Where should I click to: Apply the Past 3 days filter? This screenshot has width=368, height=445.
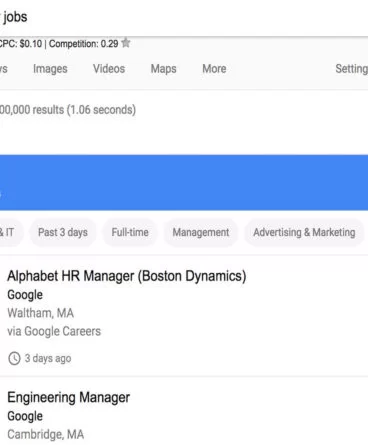pos(63,232)
